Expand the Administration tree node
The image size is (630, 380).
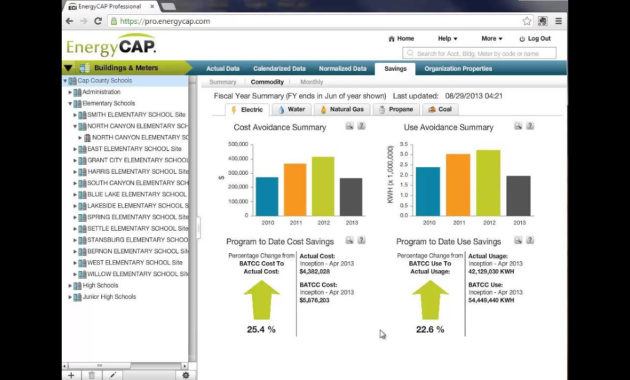click(x=70, y=92)
